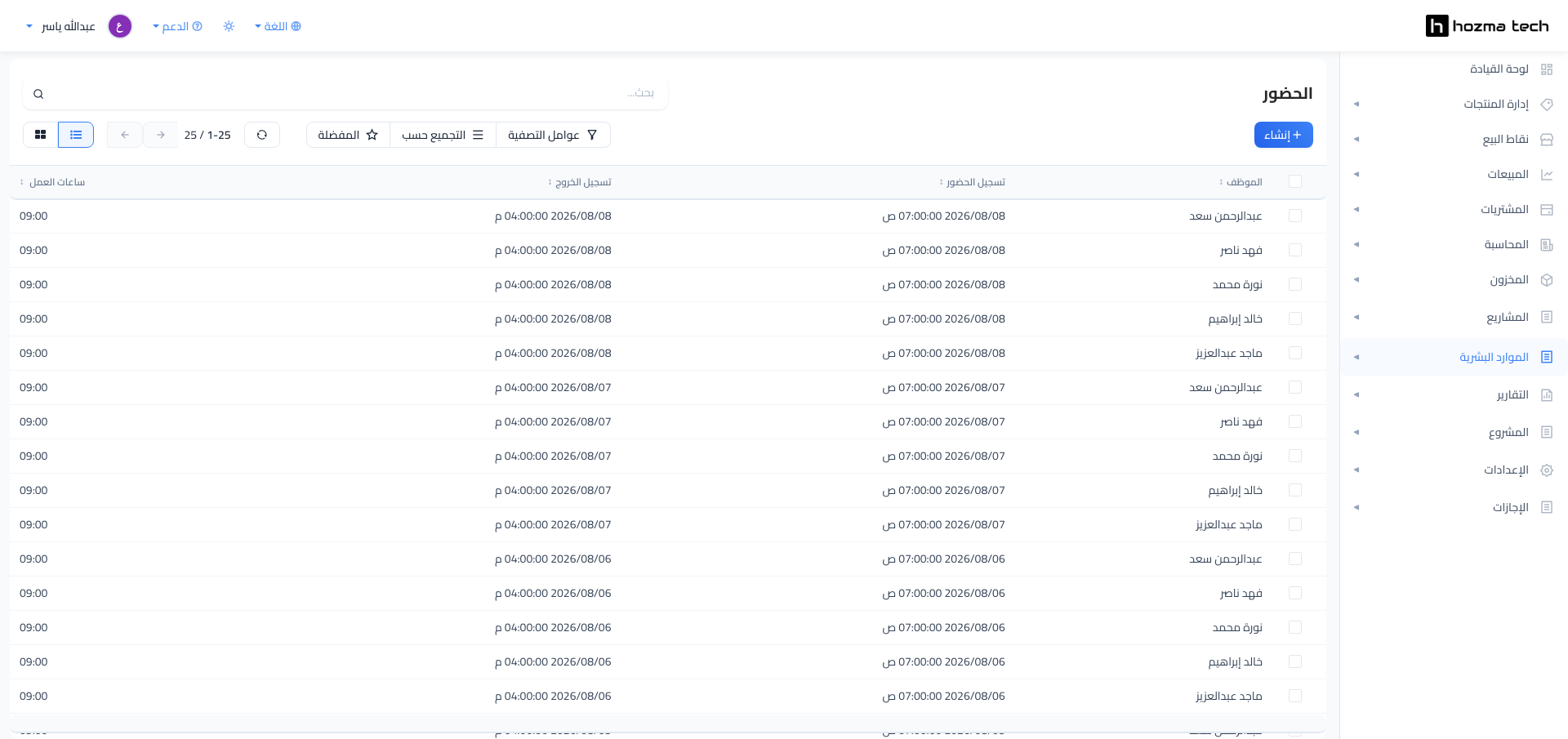The image size is (1568, 739).
Task: Click the إنشاء create button
Action: (x=1283, y=135)
